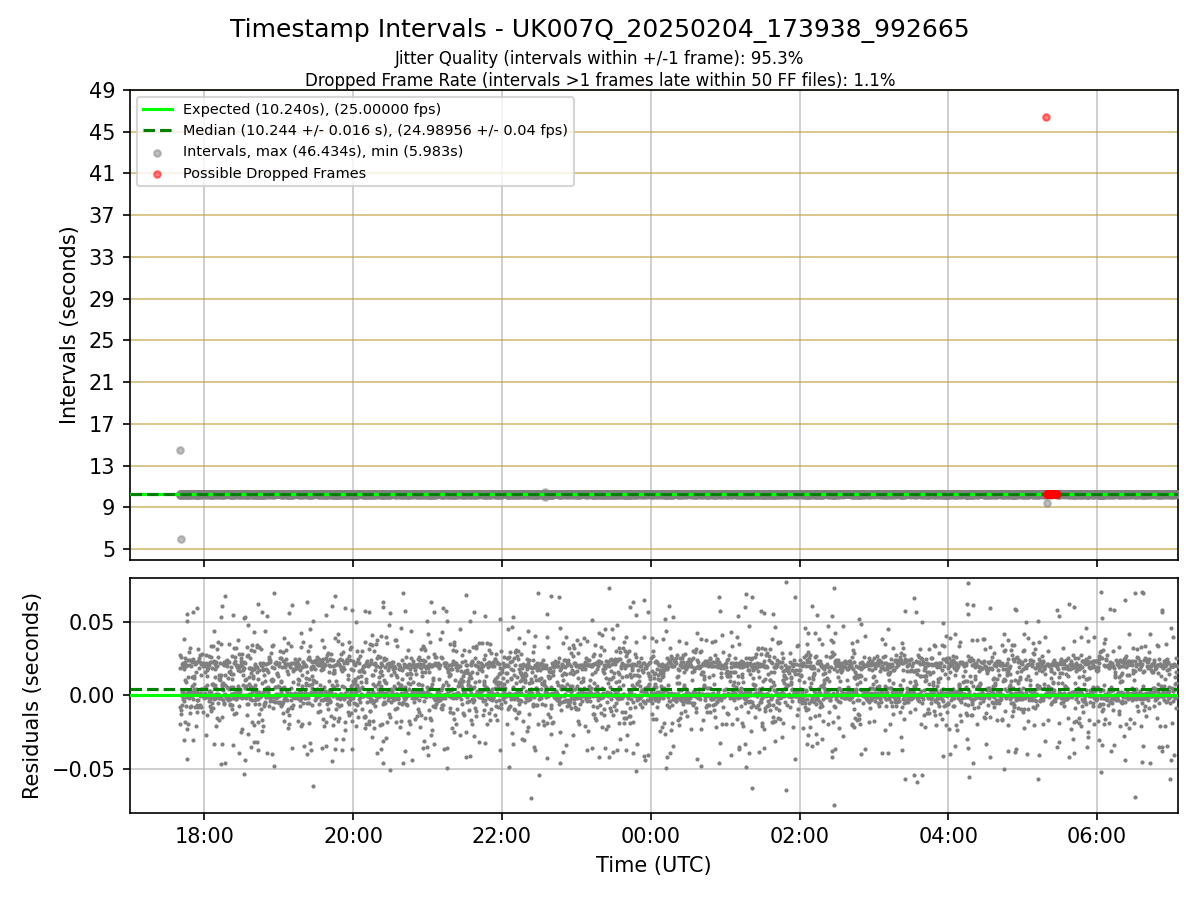This screenshot has width=1200, height=900.
Task: Click the Jitter Quality 95.3% subtitle
Action: pyautogui.click(x=599, y=58)
